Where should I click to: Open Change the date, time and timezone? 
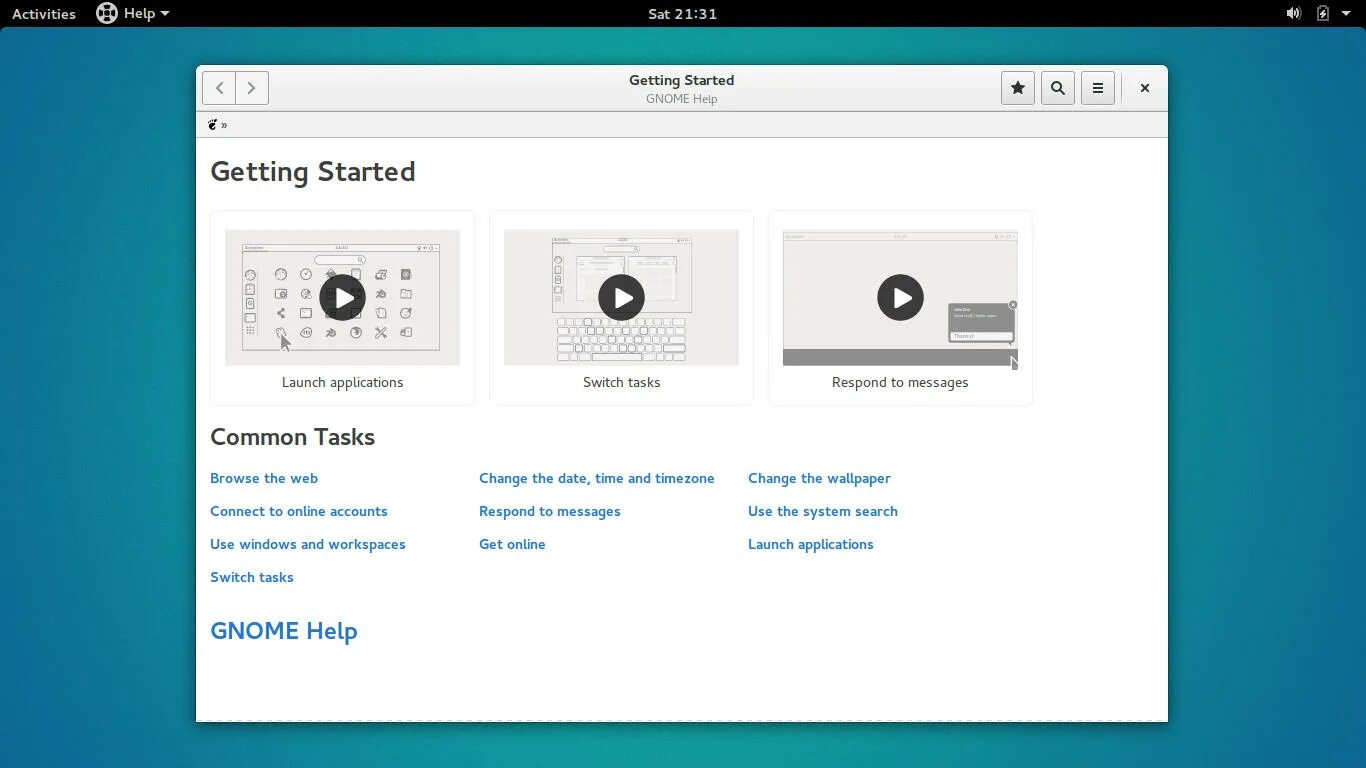pyautogui.click(x=597, y=478)
